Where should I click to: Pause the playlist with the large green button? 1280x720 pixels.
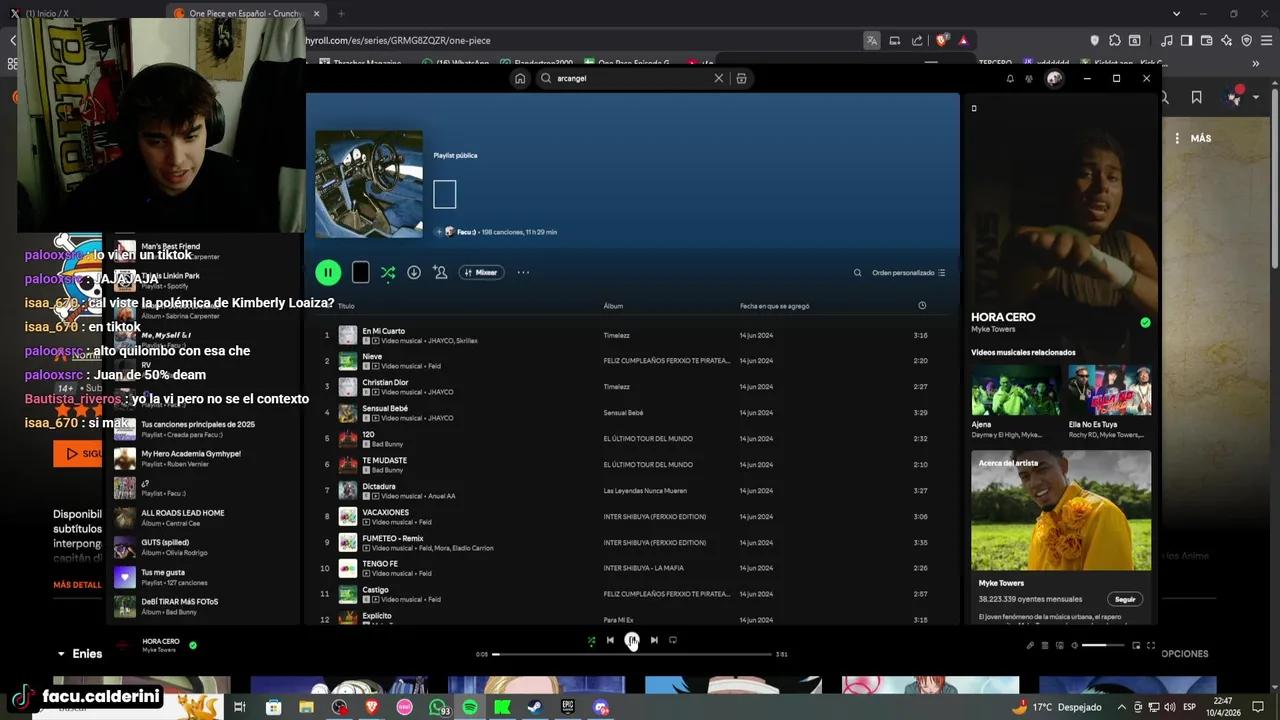pyautogui.click(x=328, y=272)
